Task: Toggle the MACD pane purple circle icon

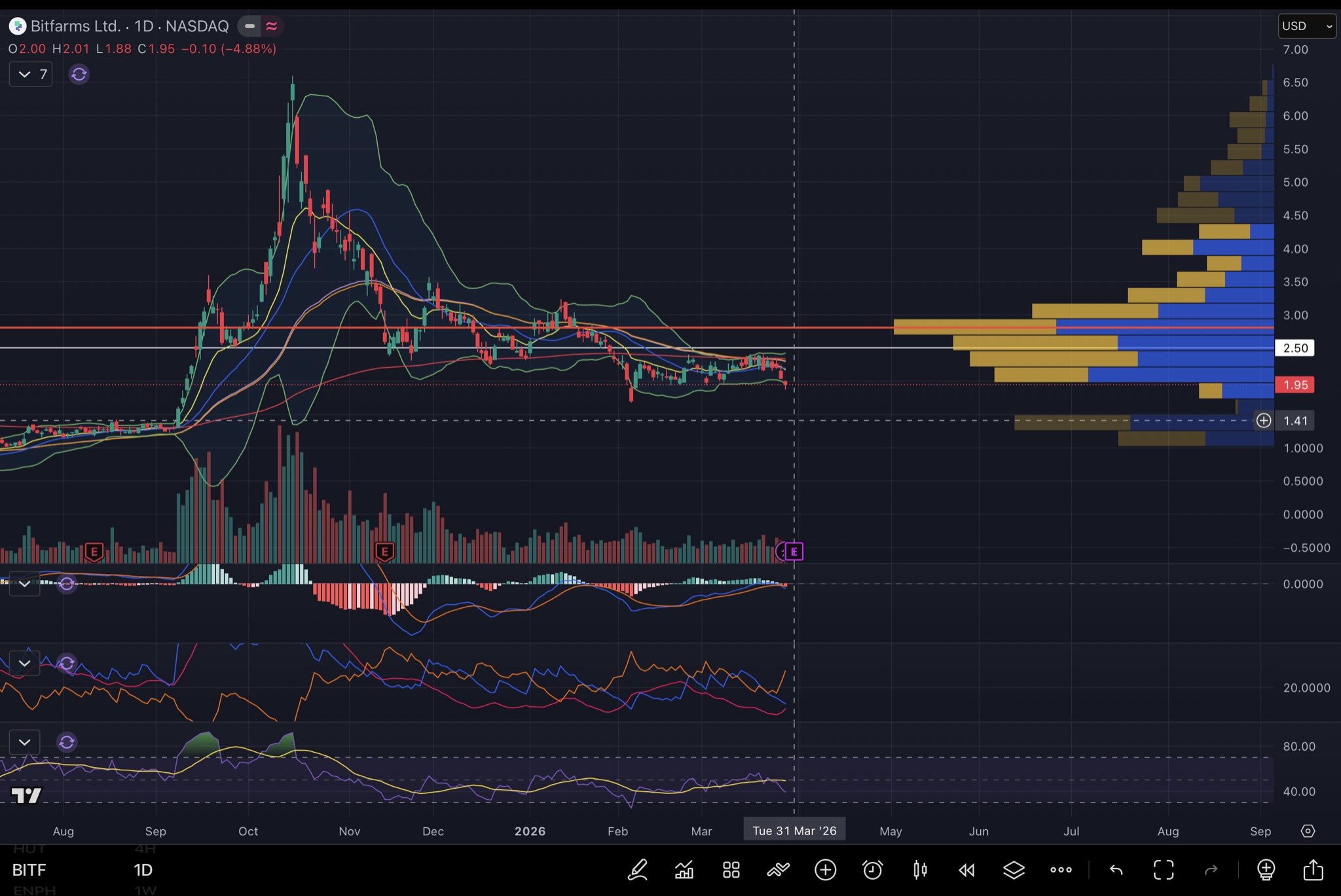Action: point(66,583)
